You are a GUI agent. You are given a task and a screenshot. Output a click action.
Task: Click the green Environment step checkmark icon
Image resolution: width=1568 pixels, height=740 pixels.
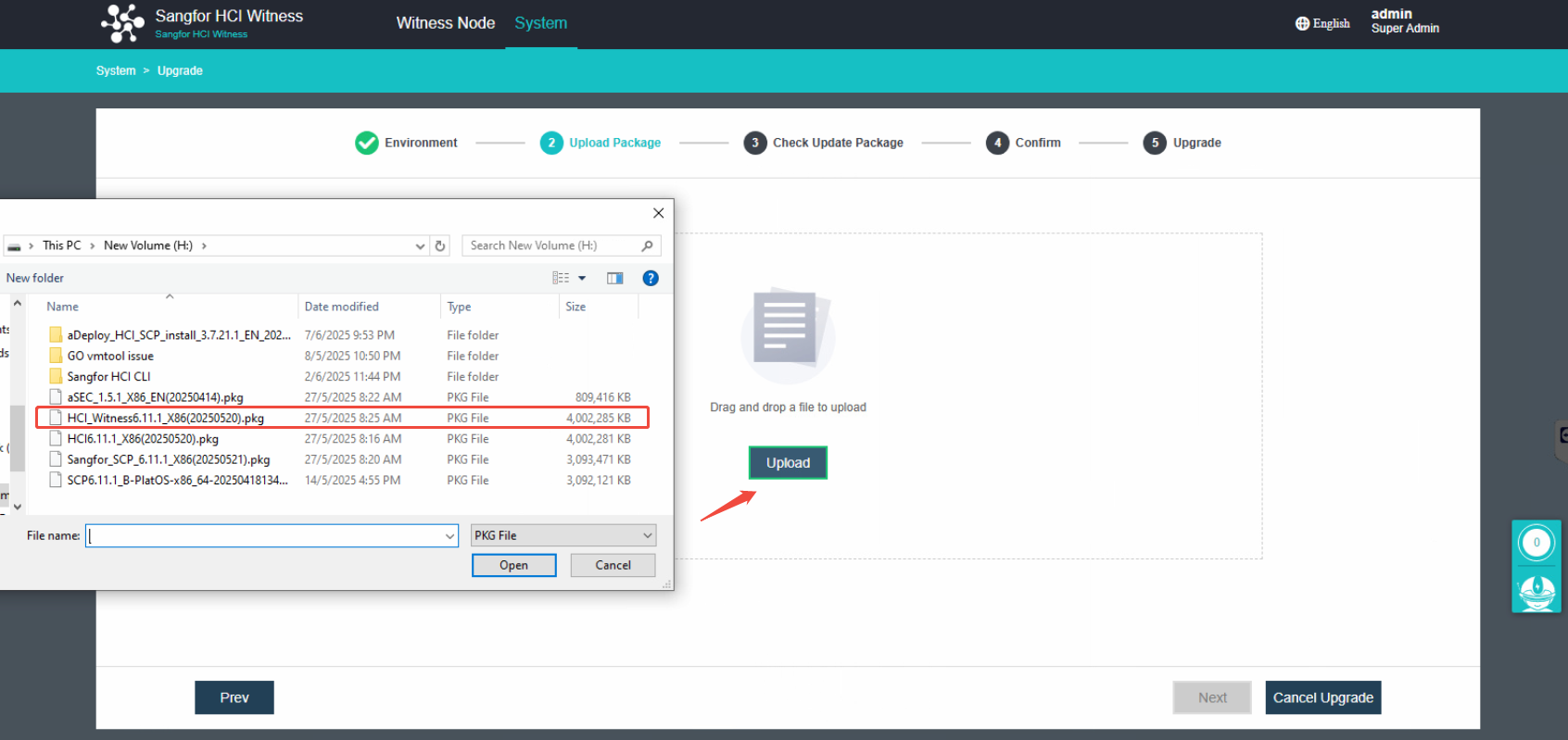point(367,143)
